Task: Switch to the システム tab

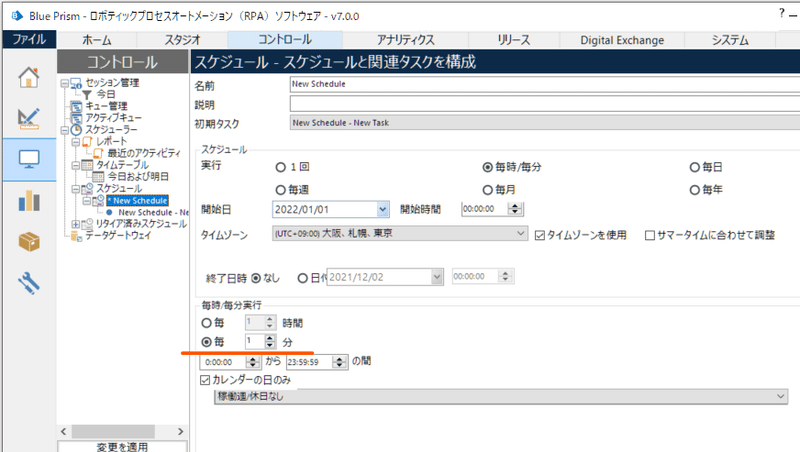Action: pyautogui.click(x=730, y=40)
